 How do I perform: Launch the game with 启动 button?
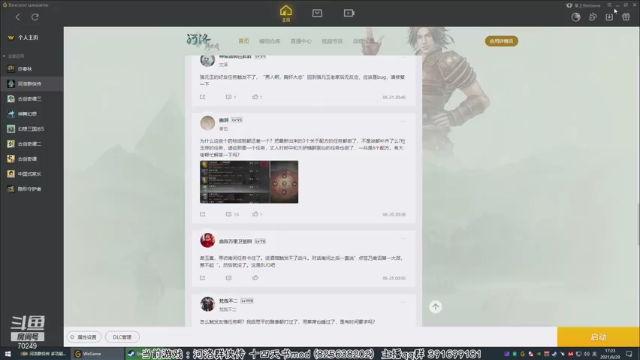[598, 337]
